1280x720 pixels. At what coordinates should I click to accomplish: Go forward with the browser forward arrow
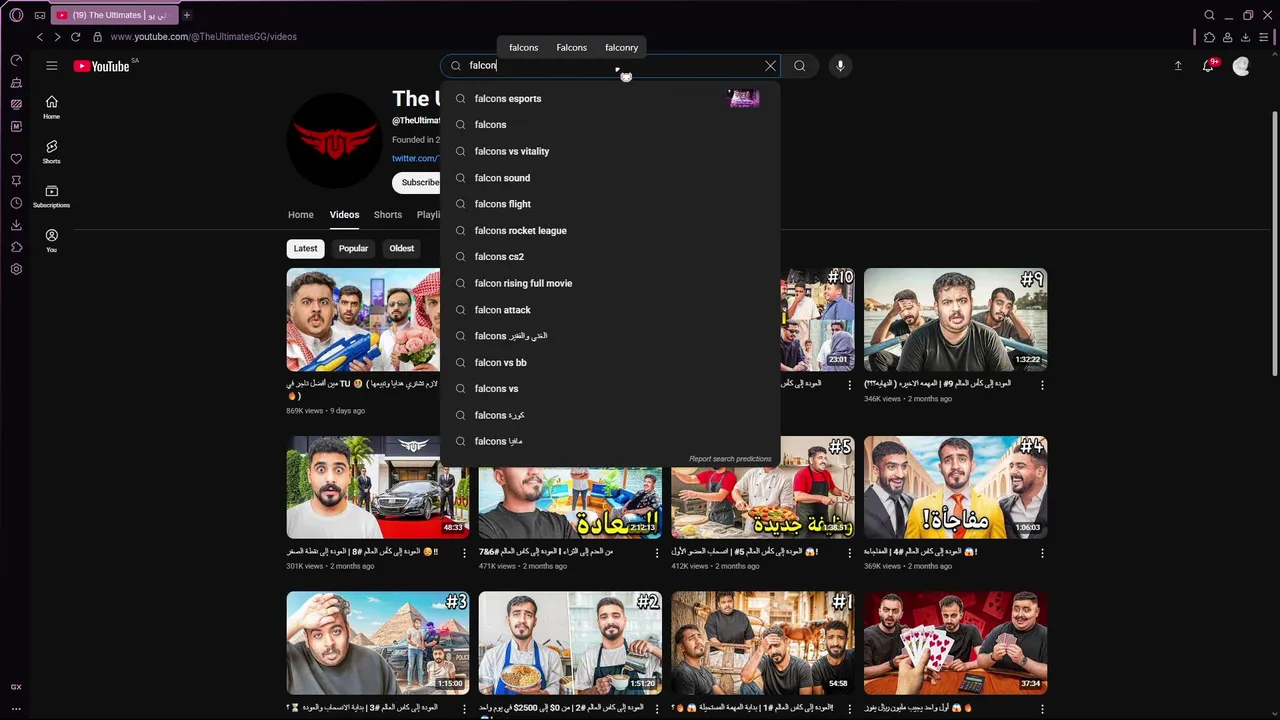click(57, 37)
